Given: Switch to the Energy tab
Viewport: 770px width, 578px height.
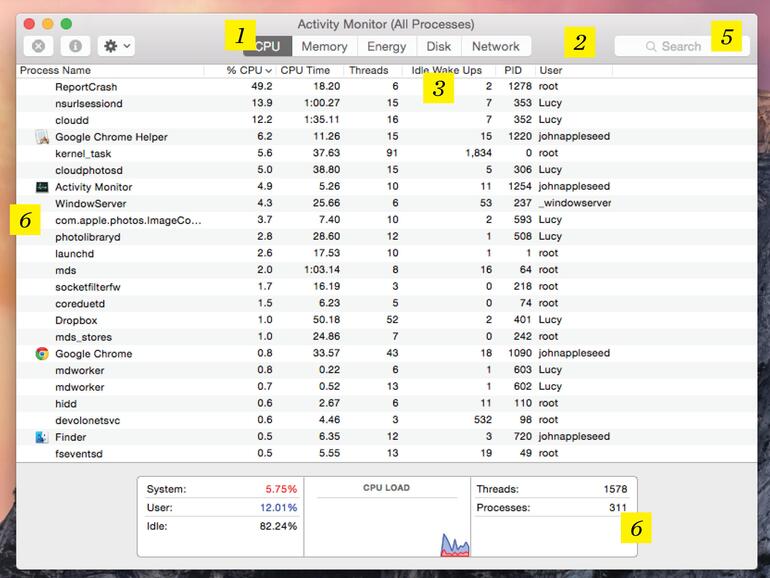Looking at the screenshot, I should tap(387, 46).
